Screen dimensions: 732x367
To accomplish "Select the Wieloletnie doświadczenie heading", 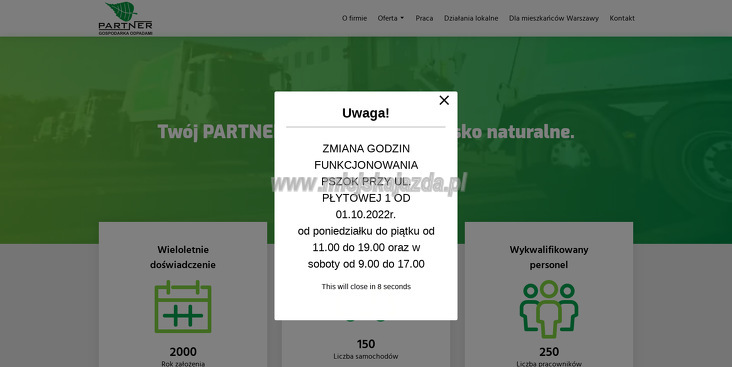I will pos(183,257).
